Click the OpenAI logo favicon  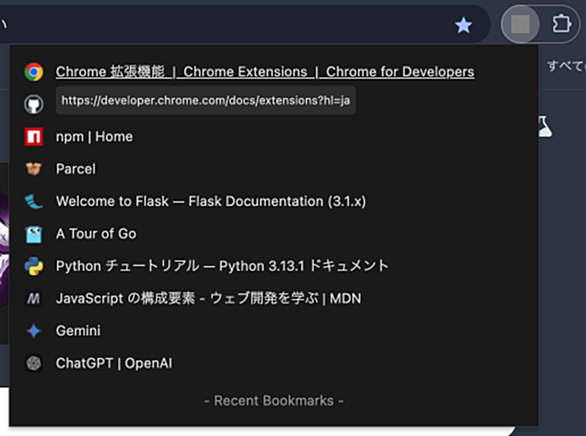coord(34,363)
